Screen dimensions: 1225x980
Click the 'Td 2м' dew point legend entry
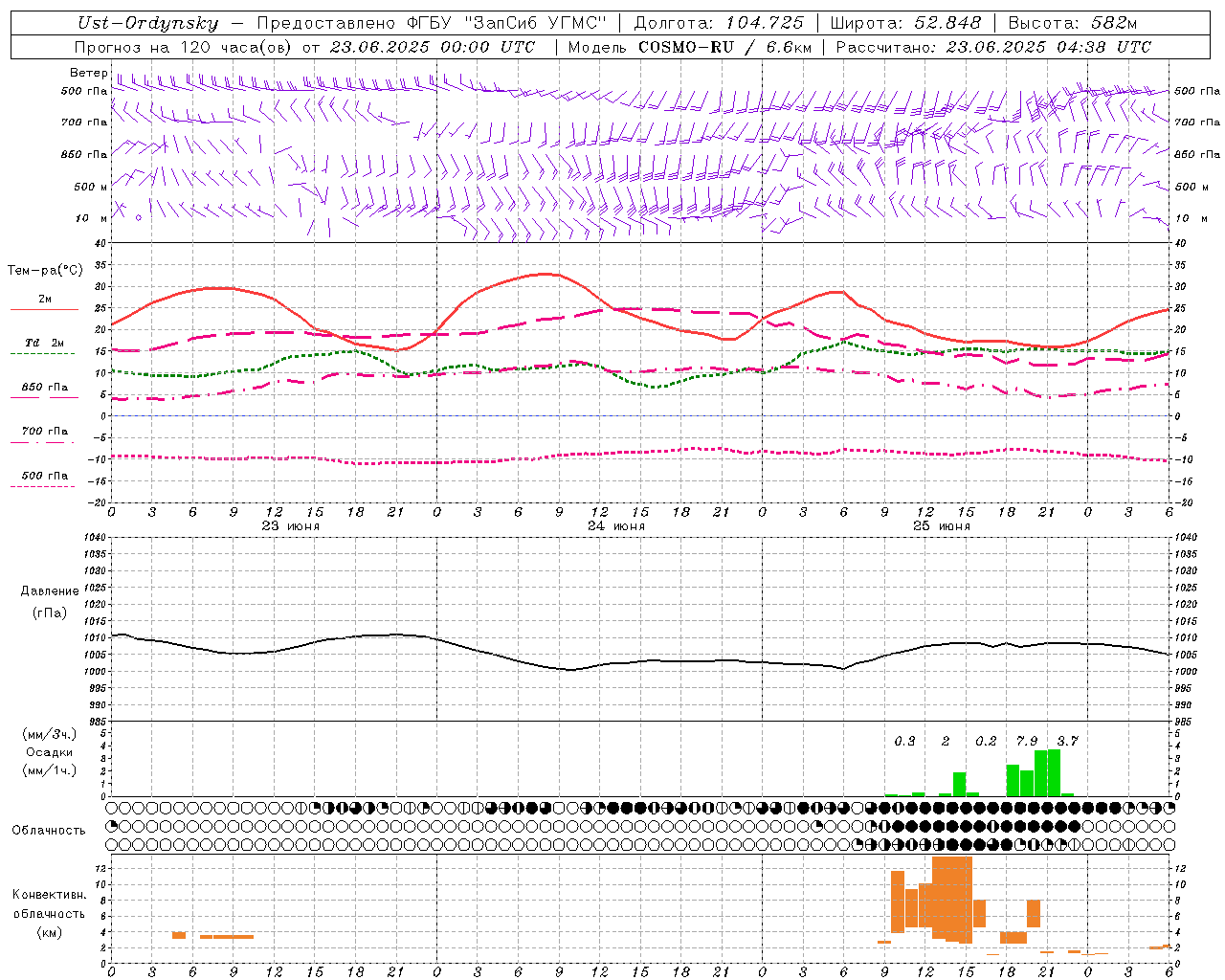(x=44, y=343)
